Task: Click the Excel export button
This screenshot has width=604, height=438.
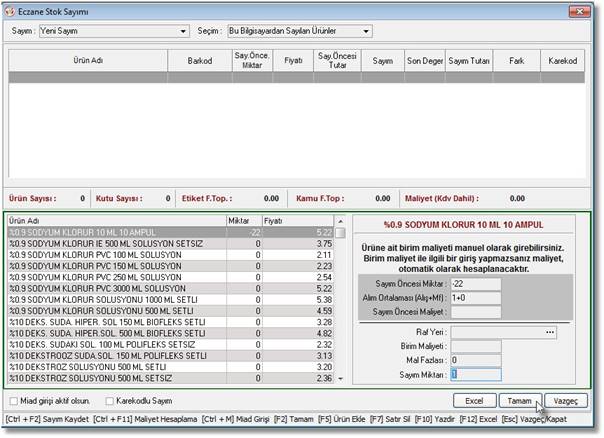Action: [x=474, y=400]
